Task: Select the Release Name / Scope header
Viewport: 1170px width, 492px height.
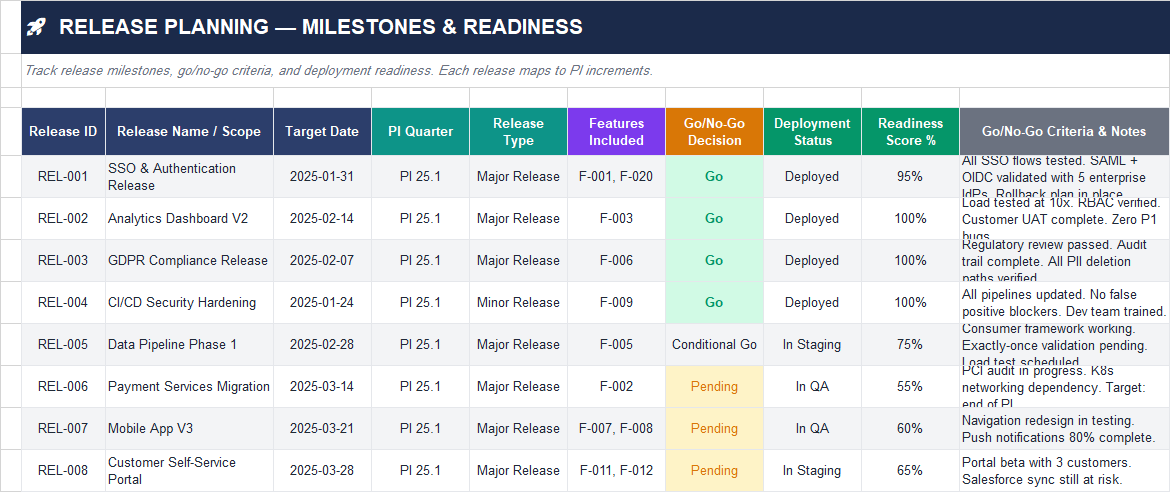Action: point(190,131)
